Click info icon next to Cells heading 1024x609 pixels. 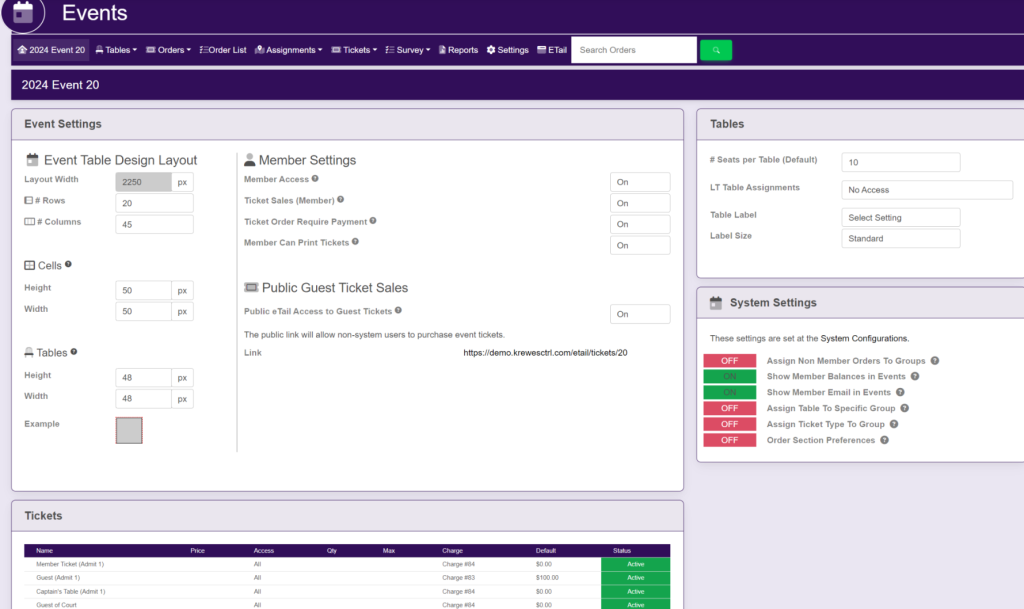click(x=68, y=265)
